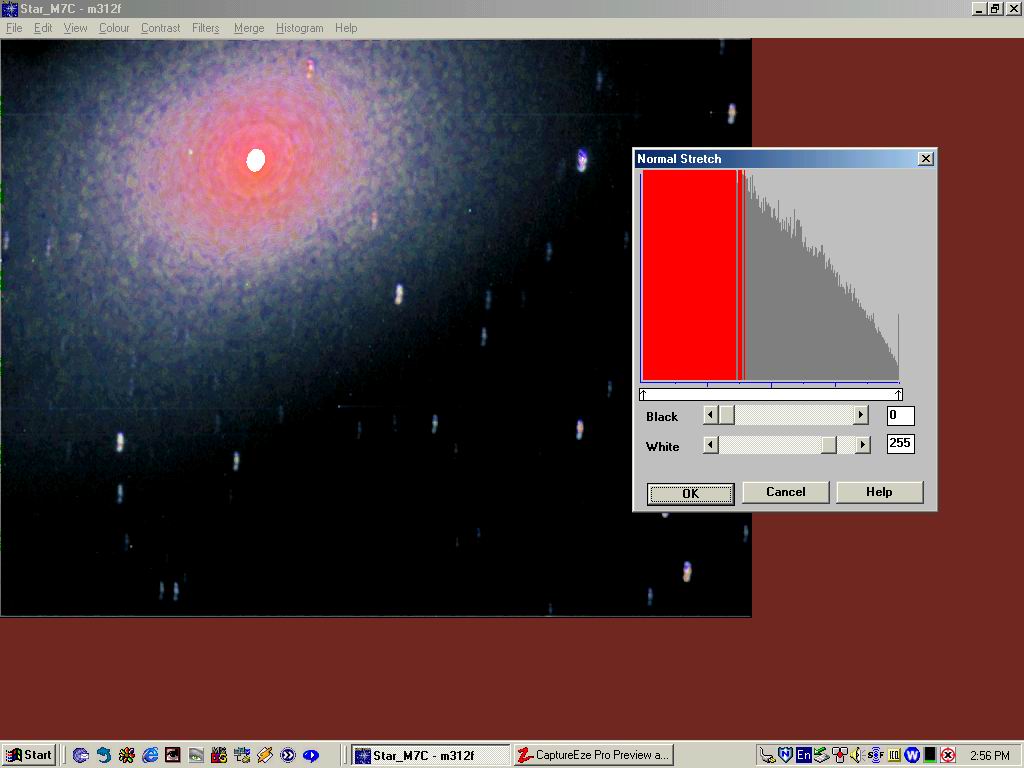
Task: Click the bright white star core in image
Action: point(255,160)
